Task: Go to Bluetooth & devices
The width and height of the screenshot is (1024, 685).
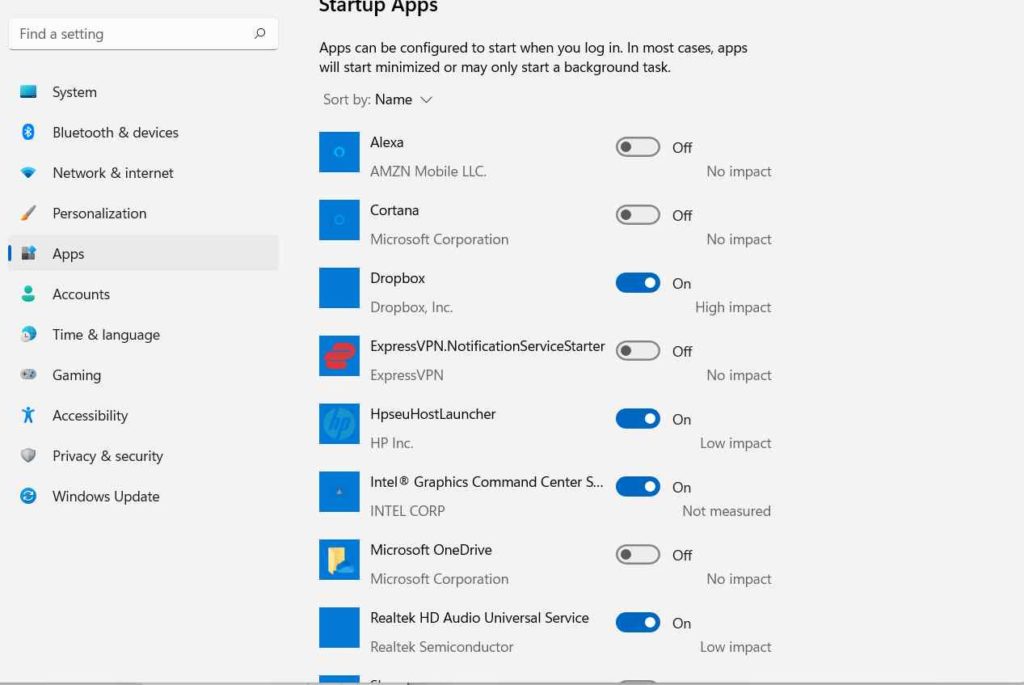Action: [x=144, y=133]
